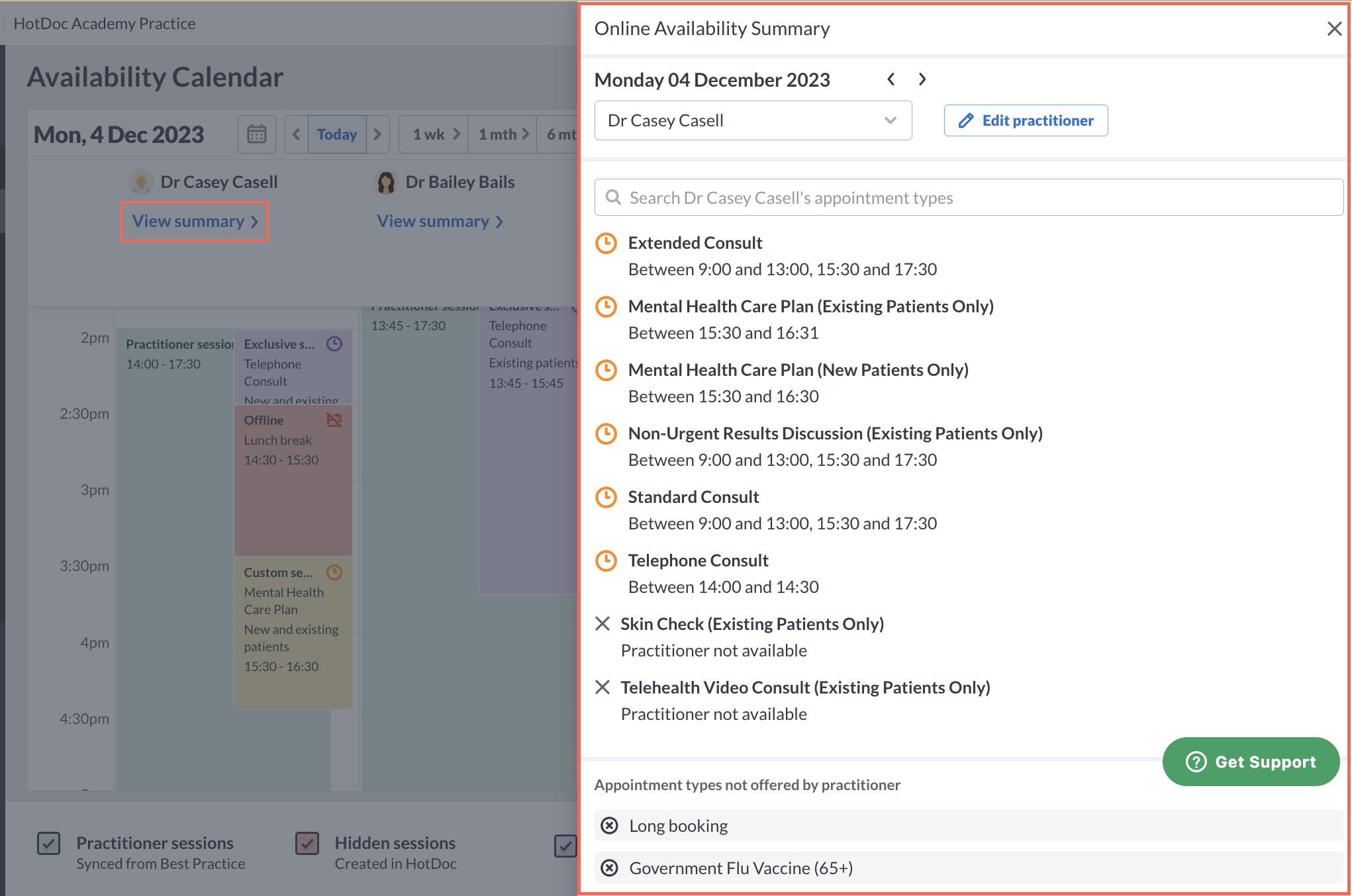Open the calendar date picker icon
1352x896 pixels.
pyautogui.click(x=257, y=134)
